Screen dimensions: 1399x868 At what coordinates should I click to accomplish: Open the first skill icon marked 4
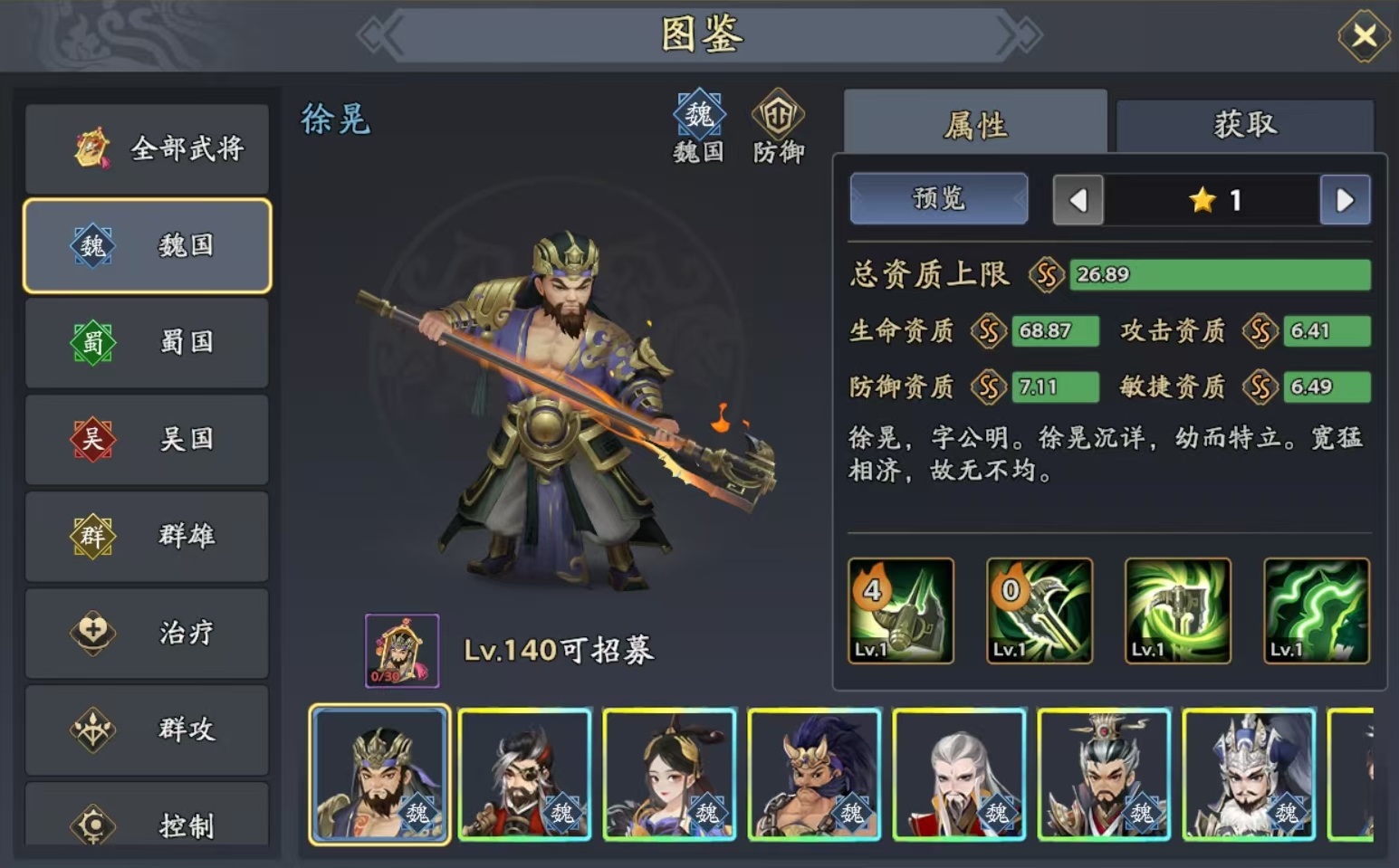(x=900, y=611)
